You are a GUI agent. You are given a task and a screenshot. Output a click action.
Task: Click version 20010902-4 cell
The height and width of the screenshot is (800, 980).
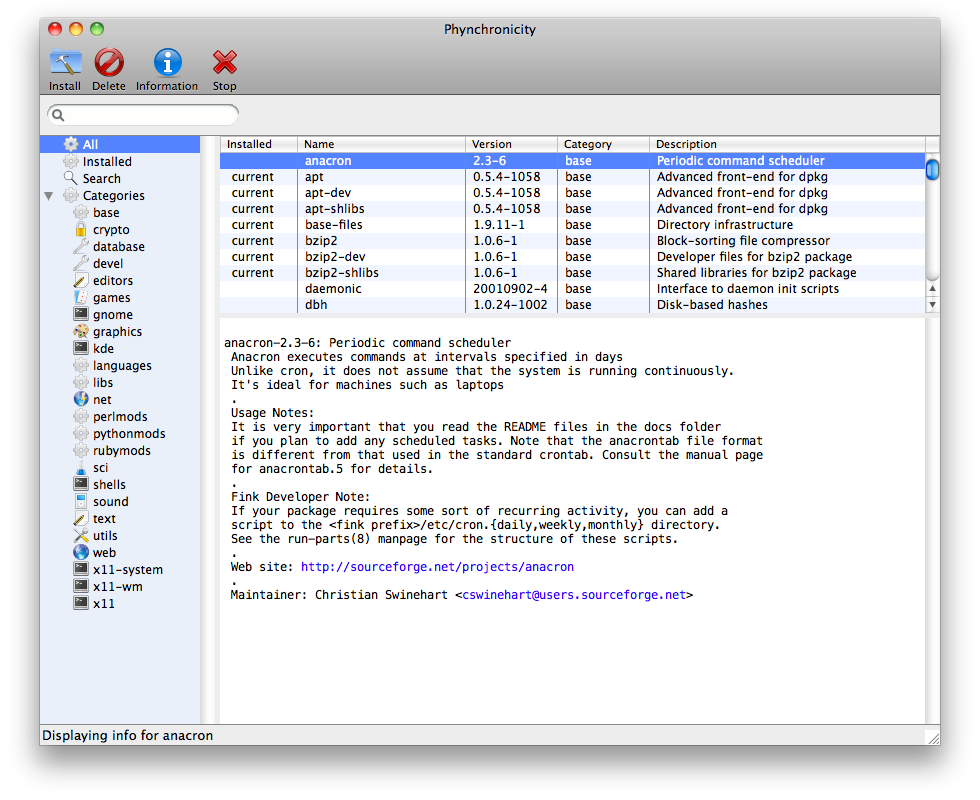pyautogui.click(x=511, y=289)
